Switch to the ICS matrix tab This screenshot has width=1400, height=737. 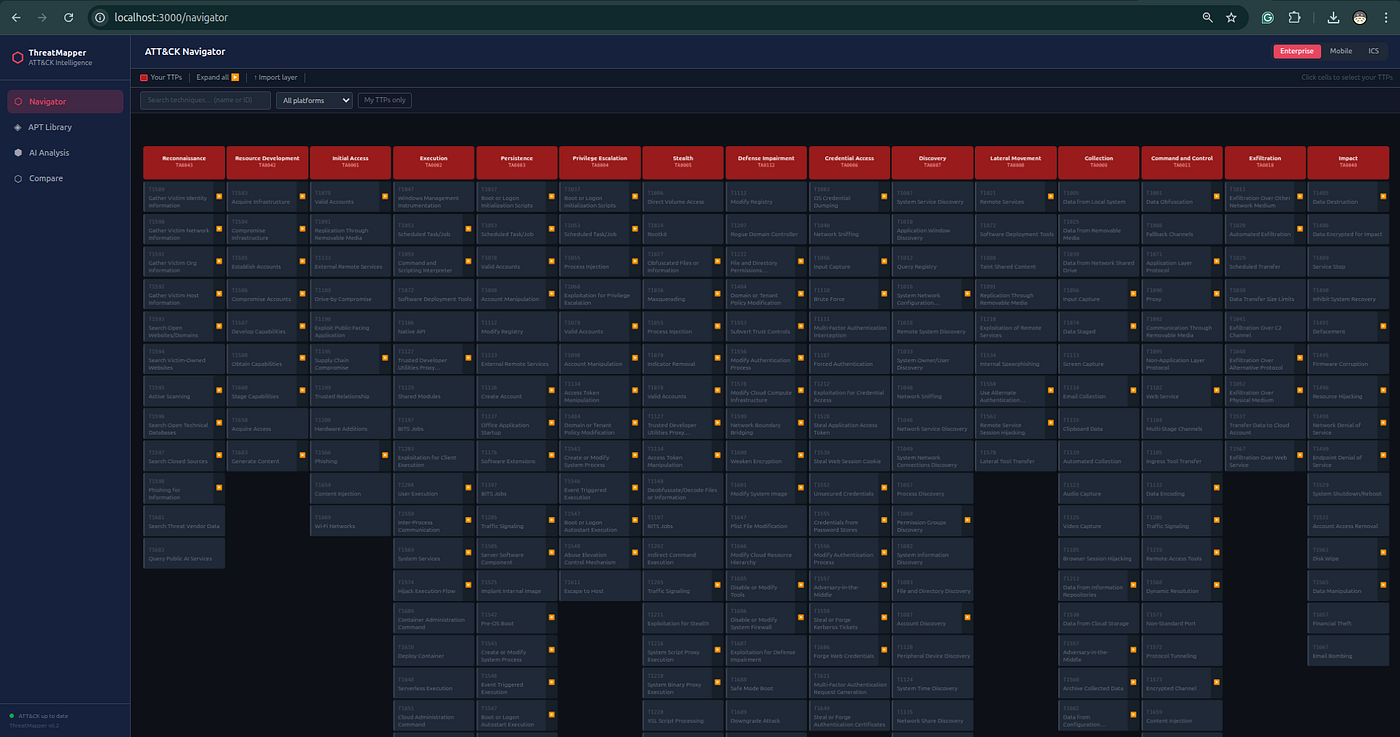[x=1373, y=51]
